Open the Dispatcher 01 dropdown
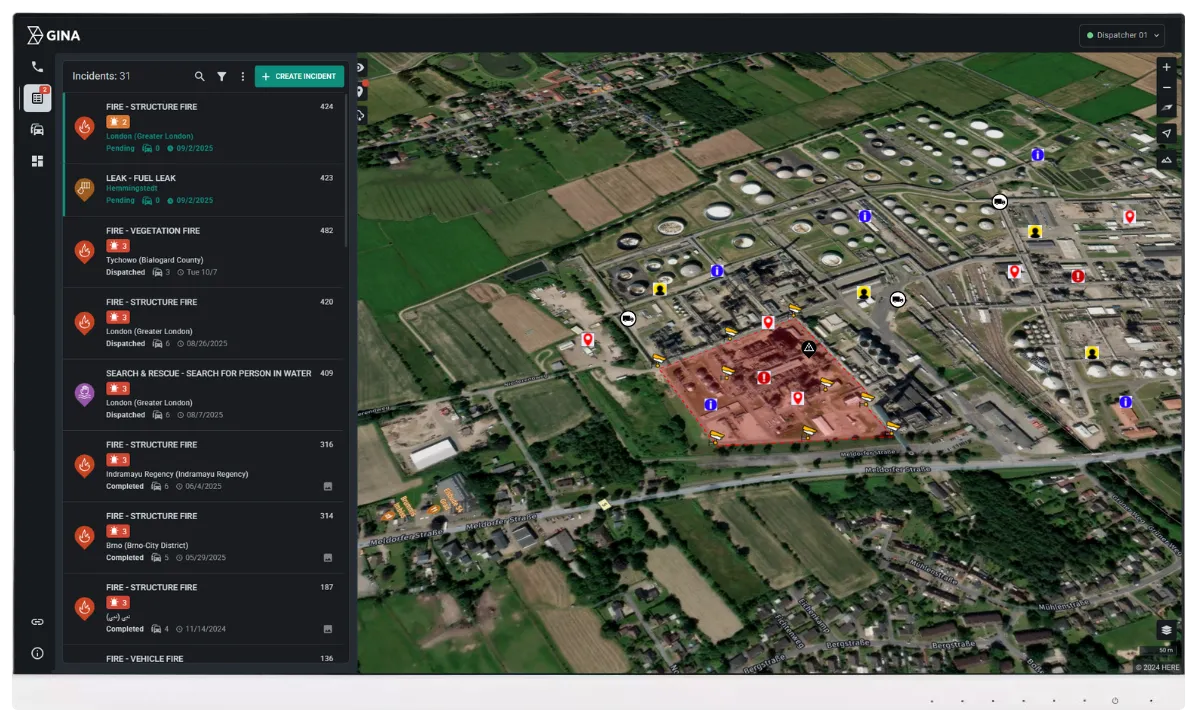 (1121, 35)
